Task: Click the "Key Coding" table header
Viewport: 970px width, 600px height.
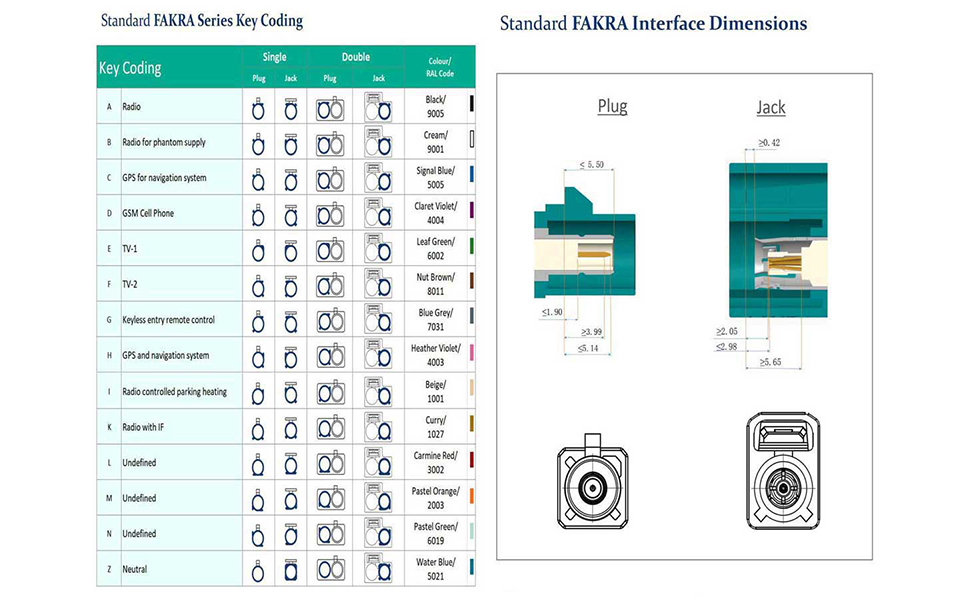Action: 130,68
